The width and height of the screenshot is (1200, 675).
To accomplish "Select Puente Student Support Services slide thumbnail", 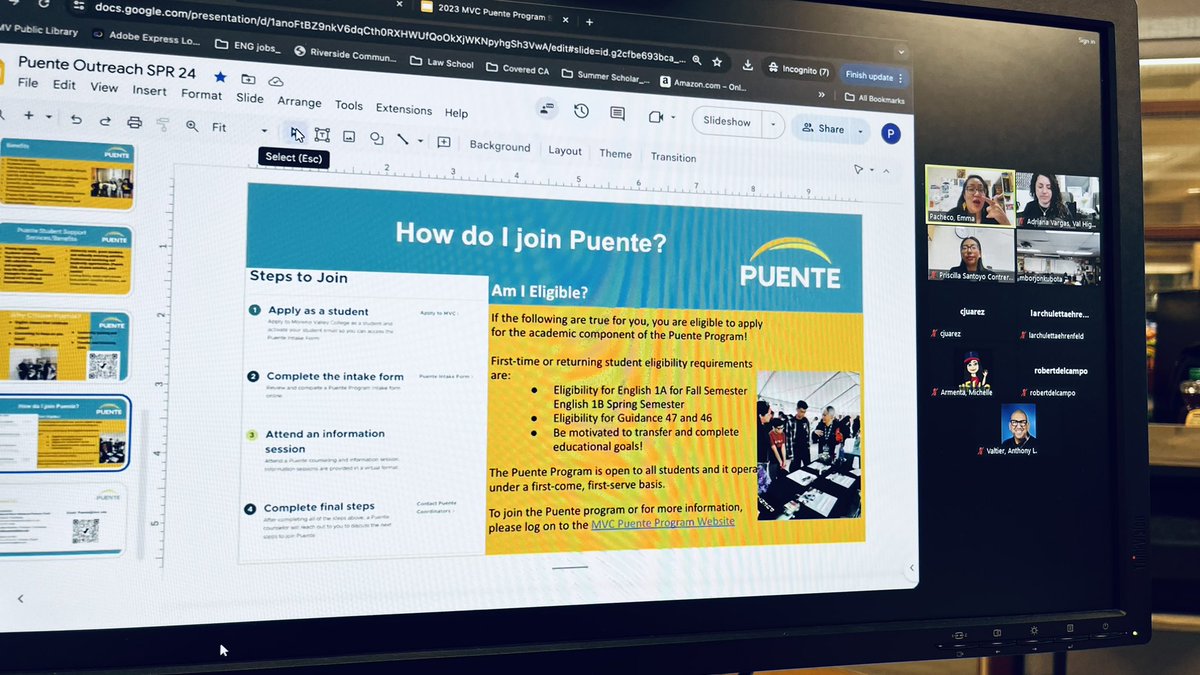I will (x=66, y=258).
